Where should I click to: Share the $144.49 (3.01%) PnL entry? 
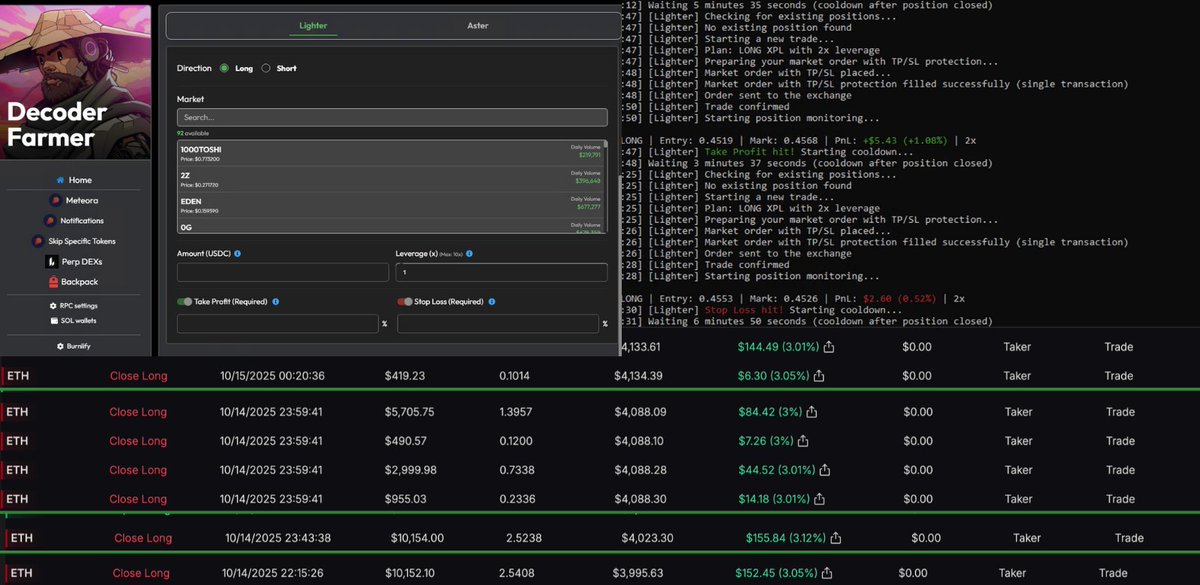(829, 347)
